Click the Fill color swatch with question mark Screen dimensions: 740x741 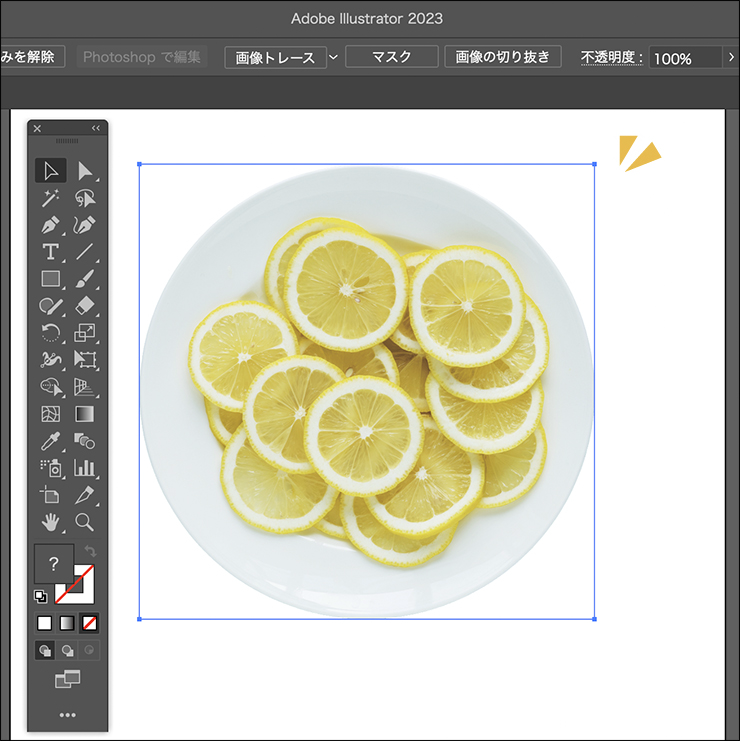[x=54, y=564]
